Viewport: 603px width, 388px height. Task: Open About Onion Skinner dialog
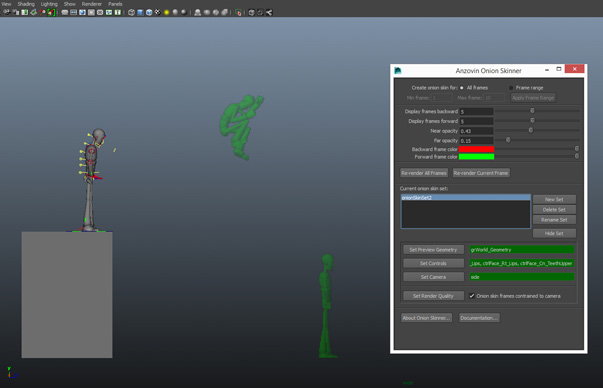tap(426, 318)
